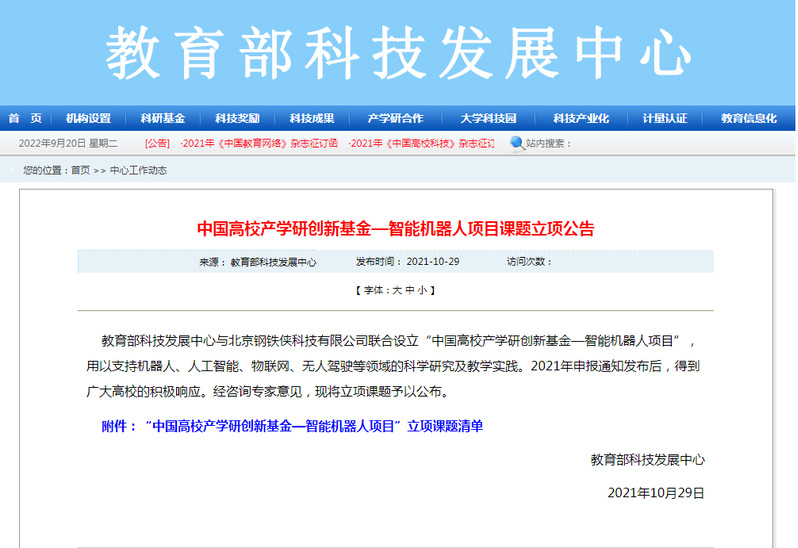Open the 教育信息化 section
This screenshot has height=548, width=798.
[x=748, y=118]
